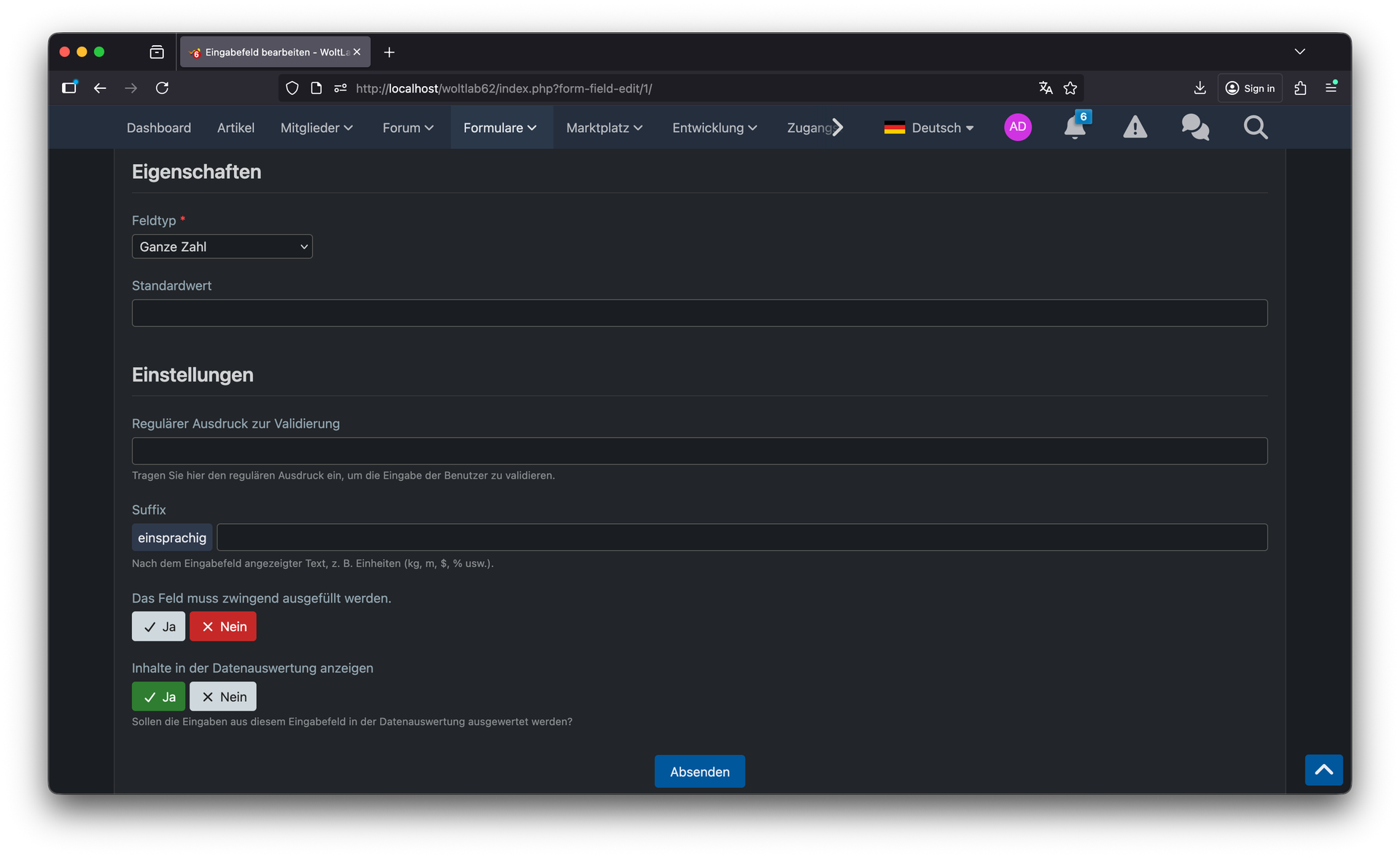This screenshot has height=858, width=1400.
Task: Open the AD user avatar menu
Action: [x=1017, y=127]
